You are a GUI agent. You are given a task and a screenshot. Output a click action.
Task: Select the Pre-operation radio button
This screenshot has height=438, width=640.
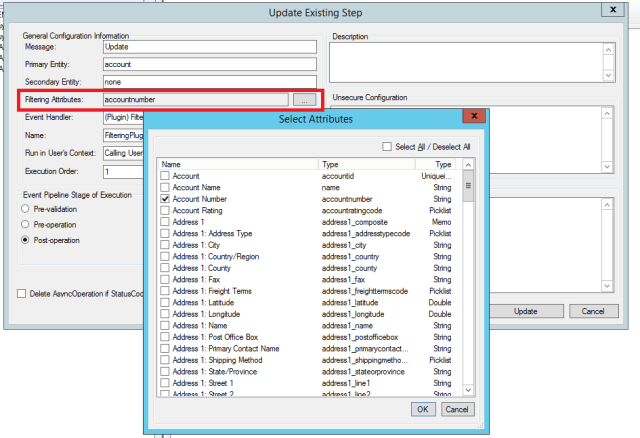click(x=25, y=225)
